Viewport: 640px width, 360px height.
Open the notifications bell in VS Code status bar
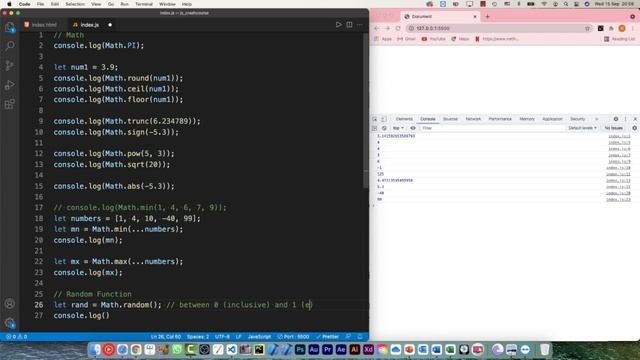point(360,337)
